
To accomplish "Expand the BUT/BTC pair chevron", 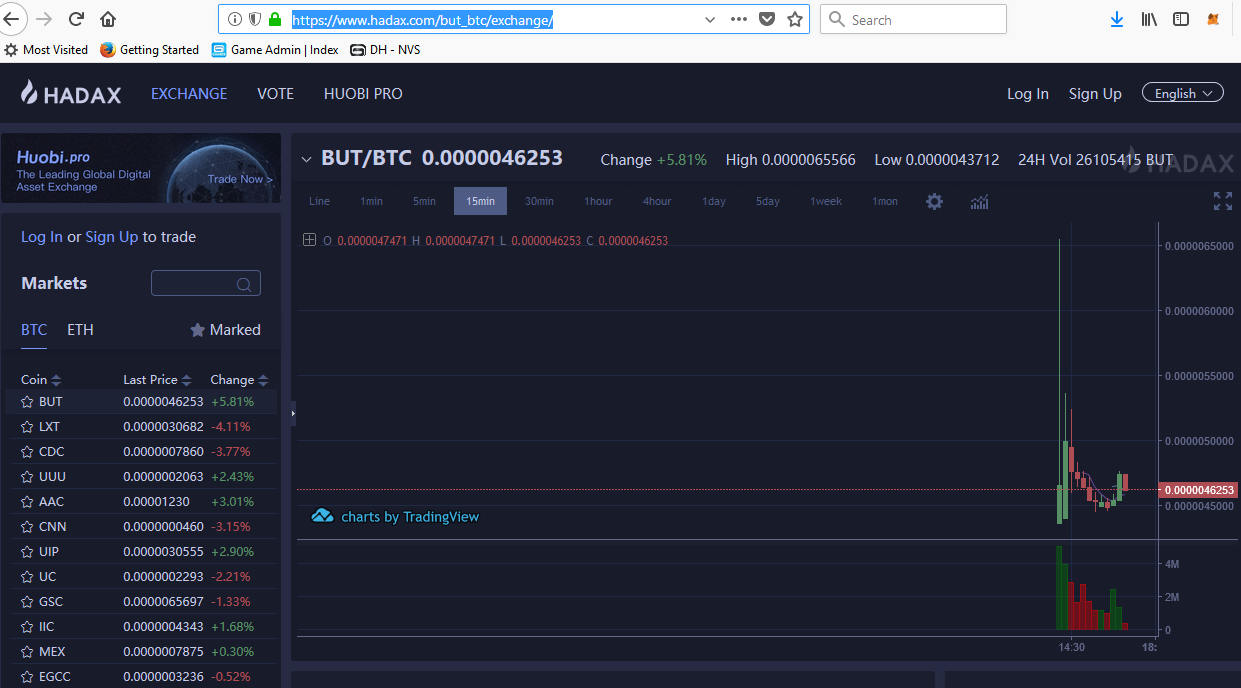I will pos(307,159).
